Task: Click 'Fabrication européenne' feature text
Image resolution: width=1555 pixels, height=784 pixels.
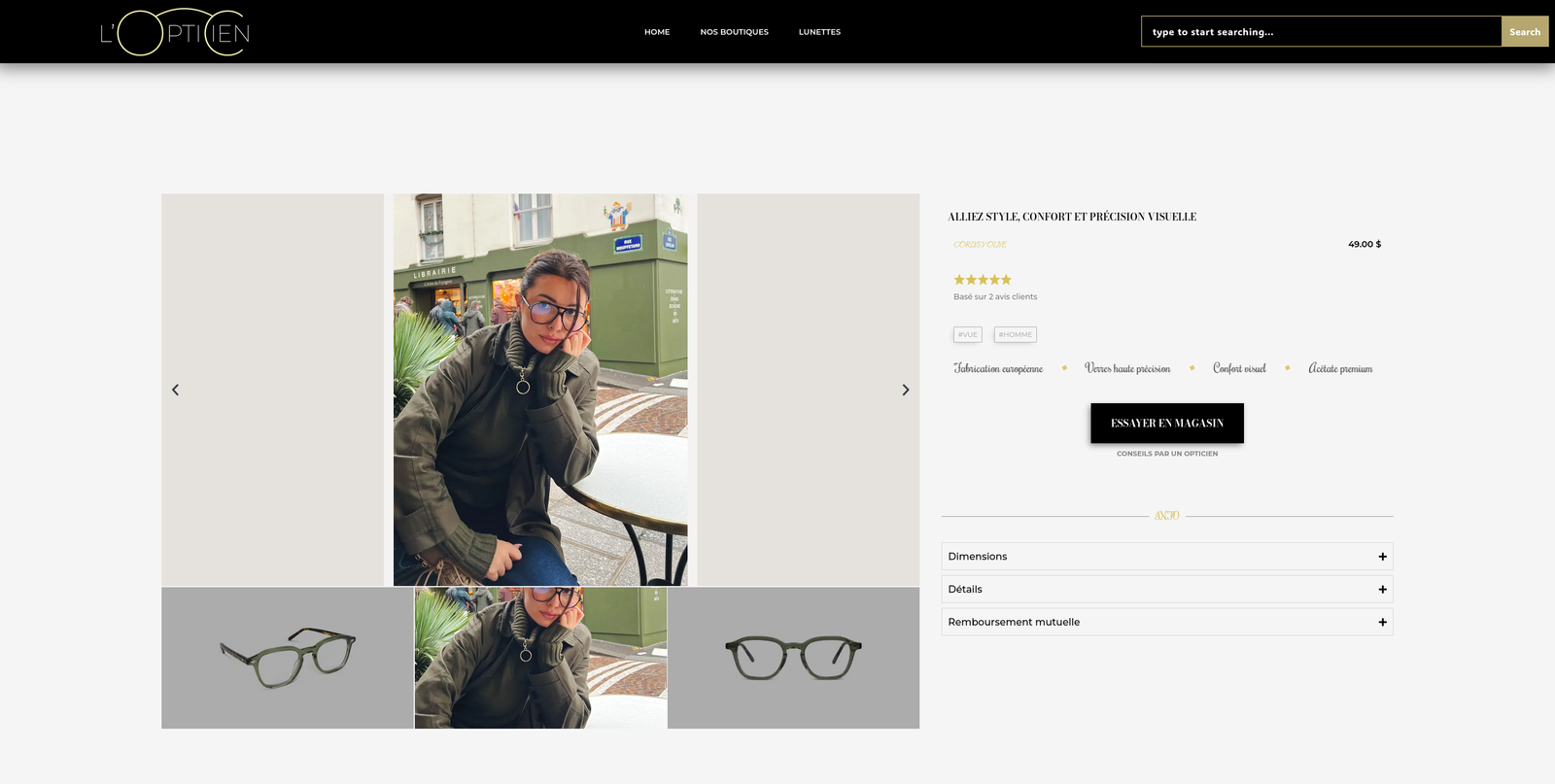Action: pos(998,368)
